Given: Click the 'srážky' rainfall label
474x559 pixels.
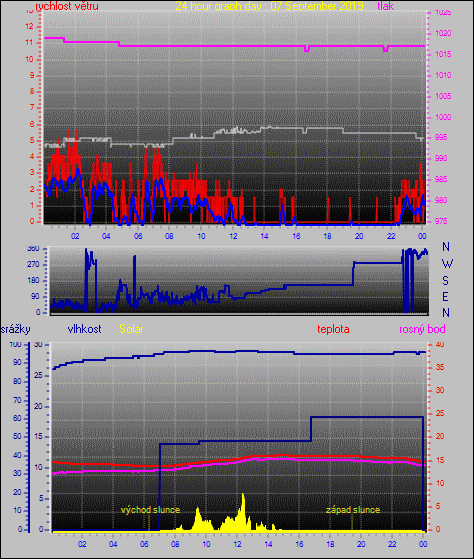Looking at the screenshot, I should click(15, 329).
